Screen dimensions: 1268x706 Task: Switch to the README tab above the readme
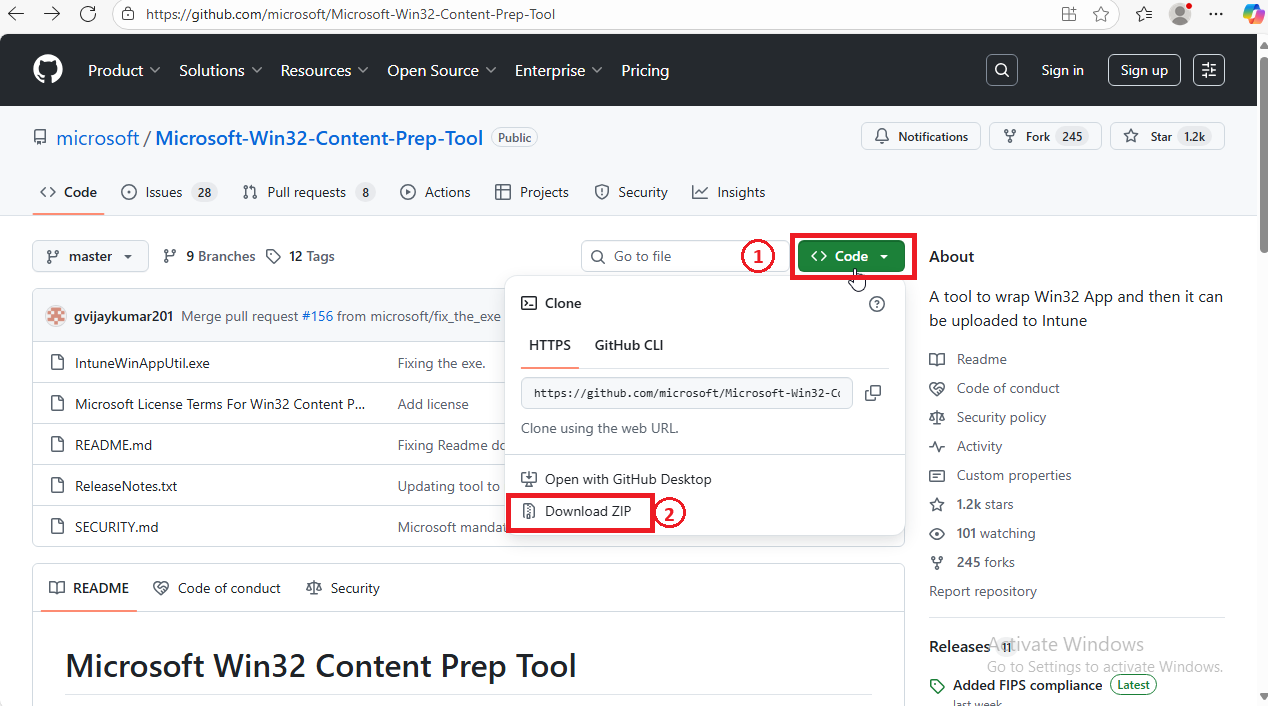[x=89, y=588]
